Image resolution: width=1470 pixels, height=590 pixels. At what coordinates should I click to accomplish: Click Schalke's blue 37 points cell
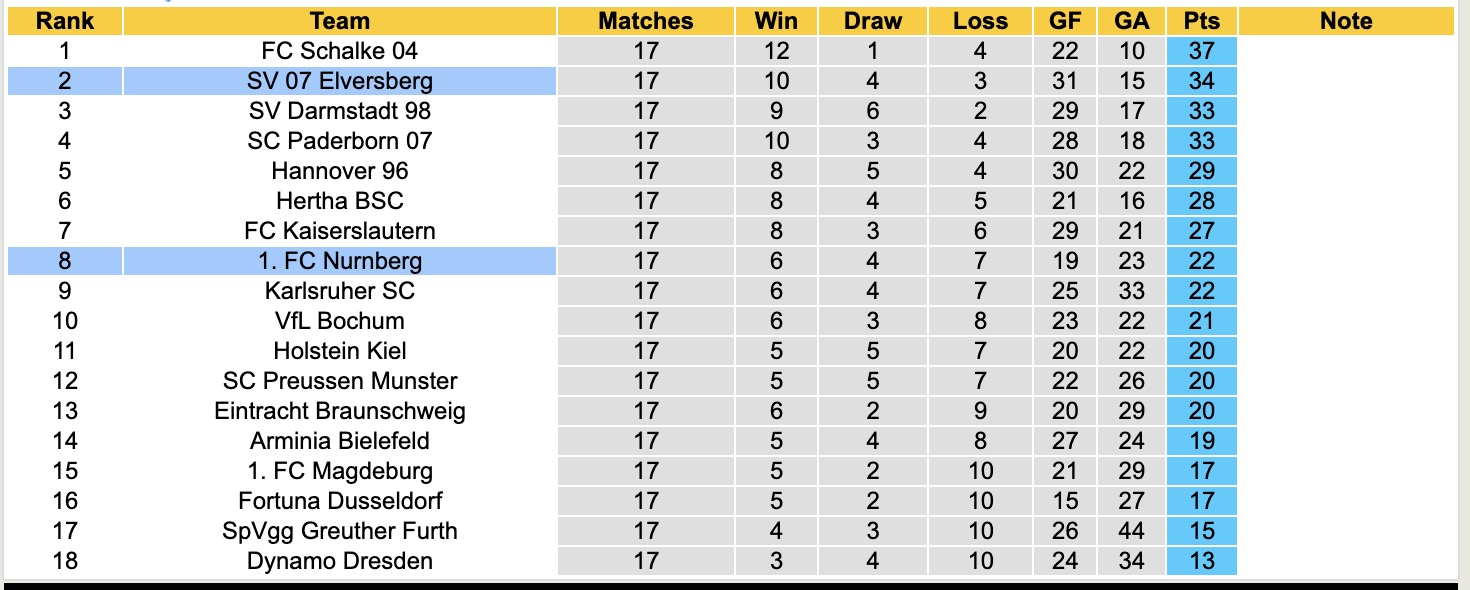[x=1201, y=51]
